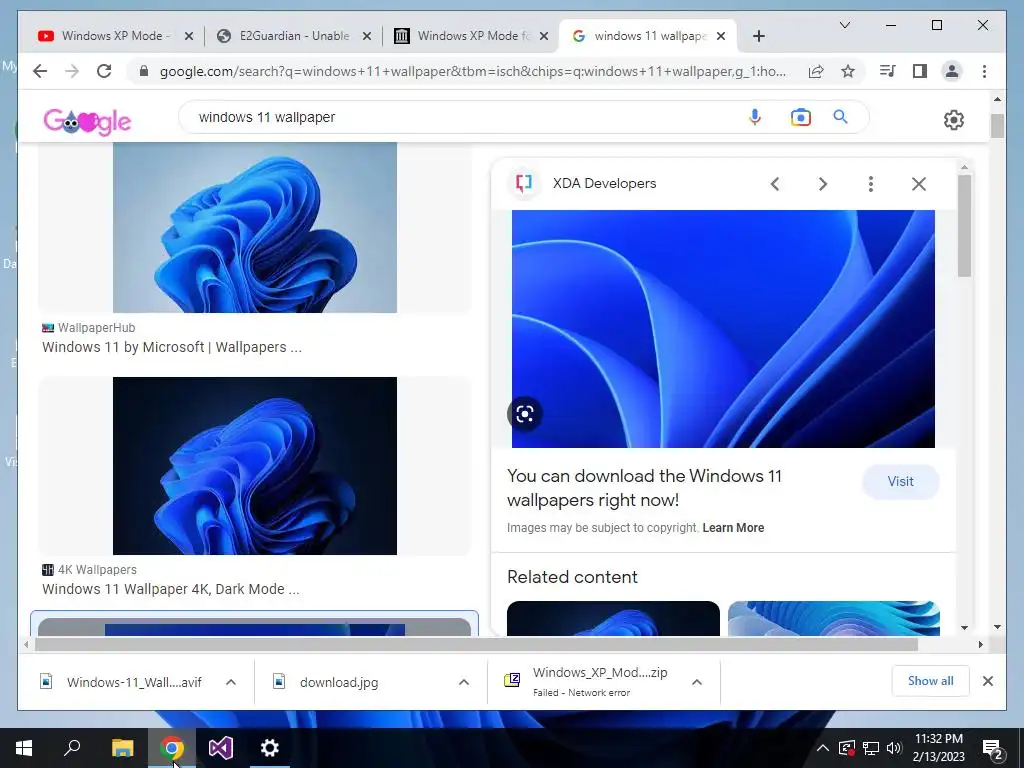Screen dimensions: 1024x768
Task: Show previous image in preview panel
Action: pos(775,184)
